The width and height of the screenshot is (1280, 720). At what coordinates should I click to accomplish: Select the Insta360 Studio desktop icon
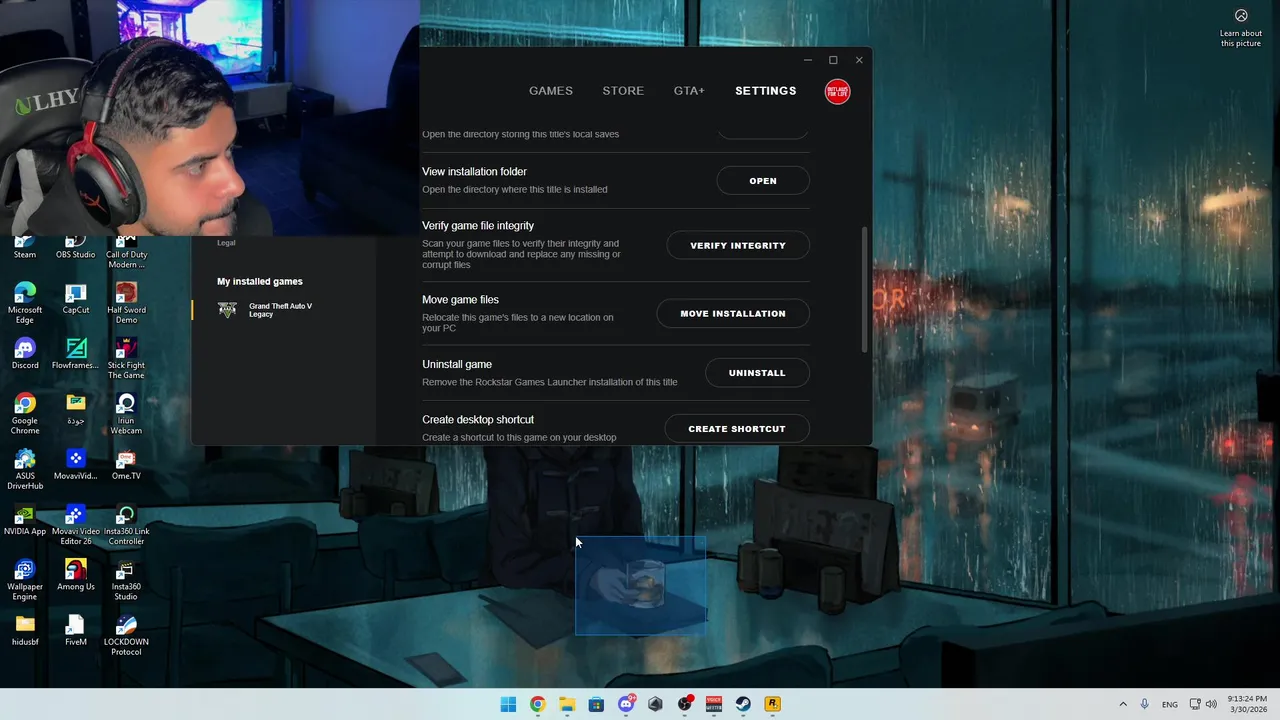click(x=126, y=580)
